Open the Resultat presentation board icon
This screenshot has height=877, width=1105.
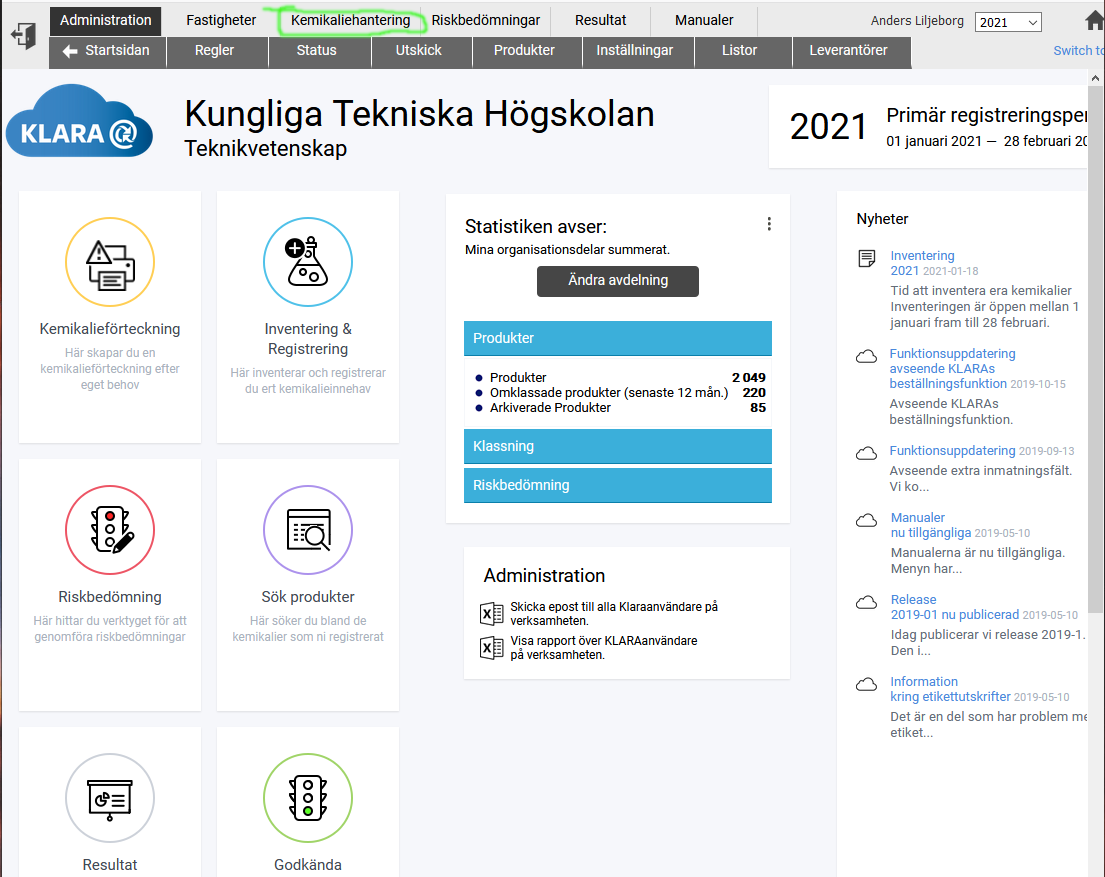point(110,798)
